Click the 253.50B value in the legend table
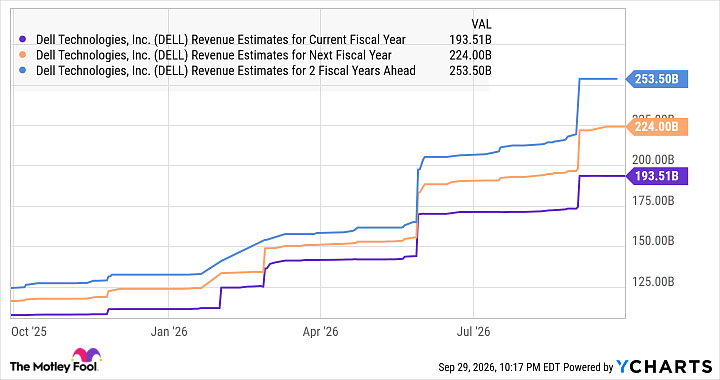Screen dimensions: 720x380 [x=470, y=71]
